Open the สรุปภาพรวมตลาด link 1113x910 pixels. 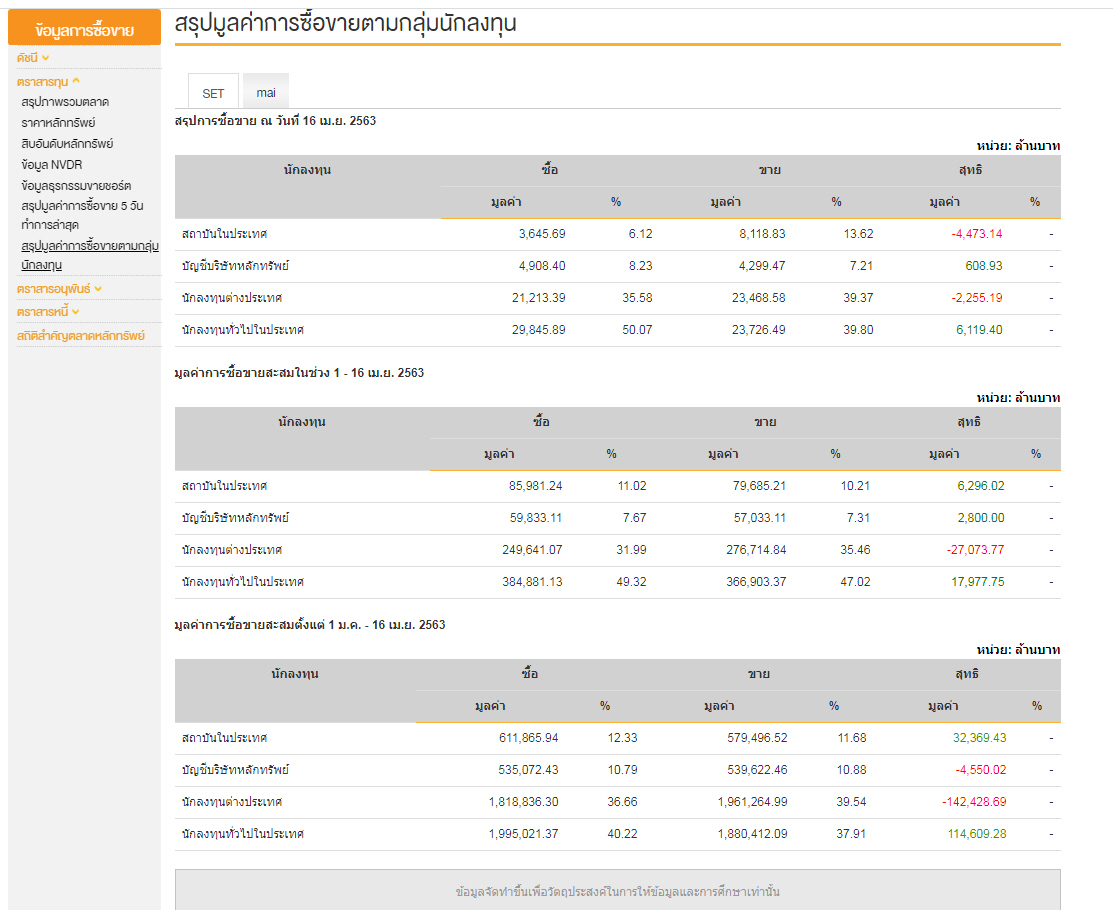65,102
